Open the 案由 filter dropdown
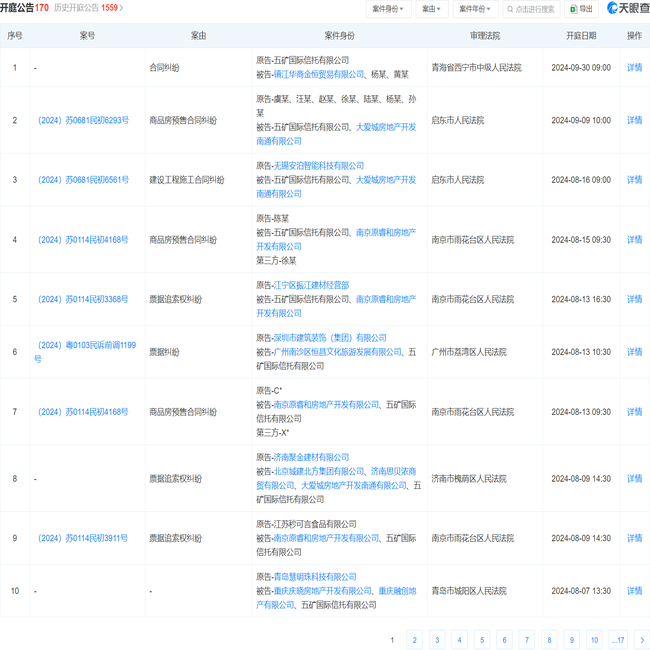 431,9
